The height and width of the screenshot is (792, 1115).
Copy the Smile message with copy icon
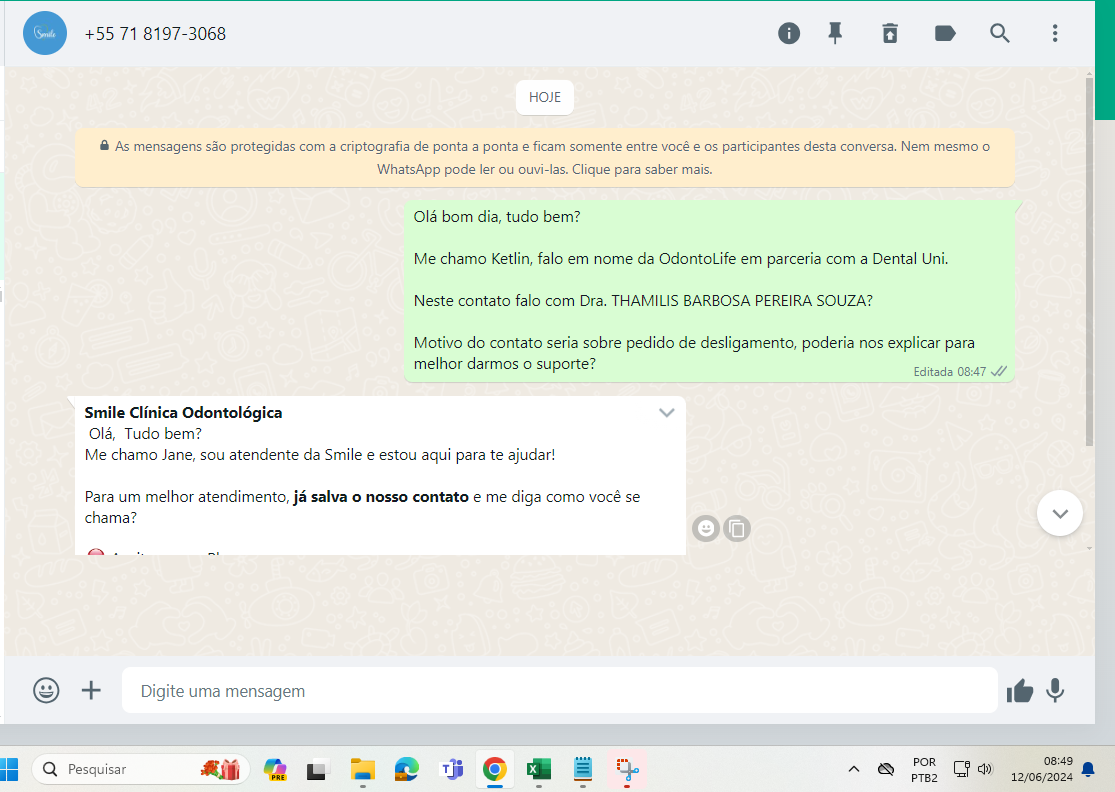[737, 528]
